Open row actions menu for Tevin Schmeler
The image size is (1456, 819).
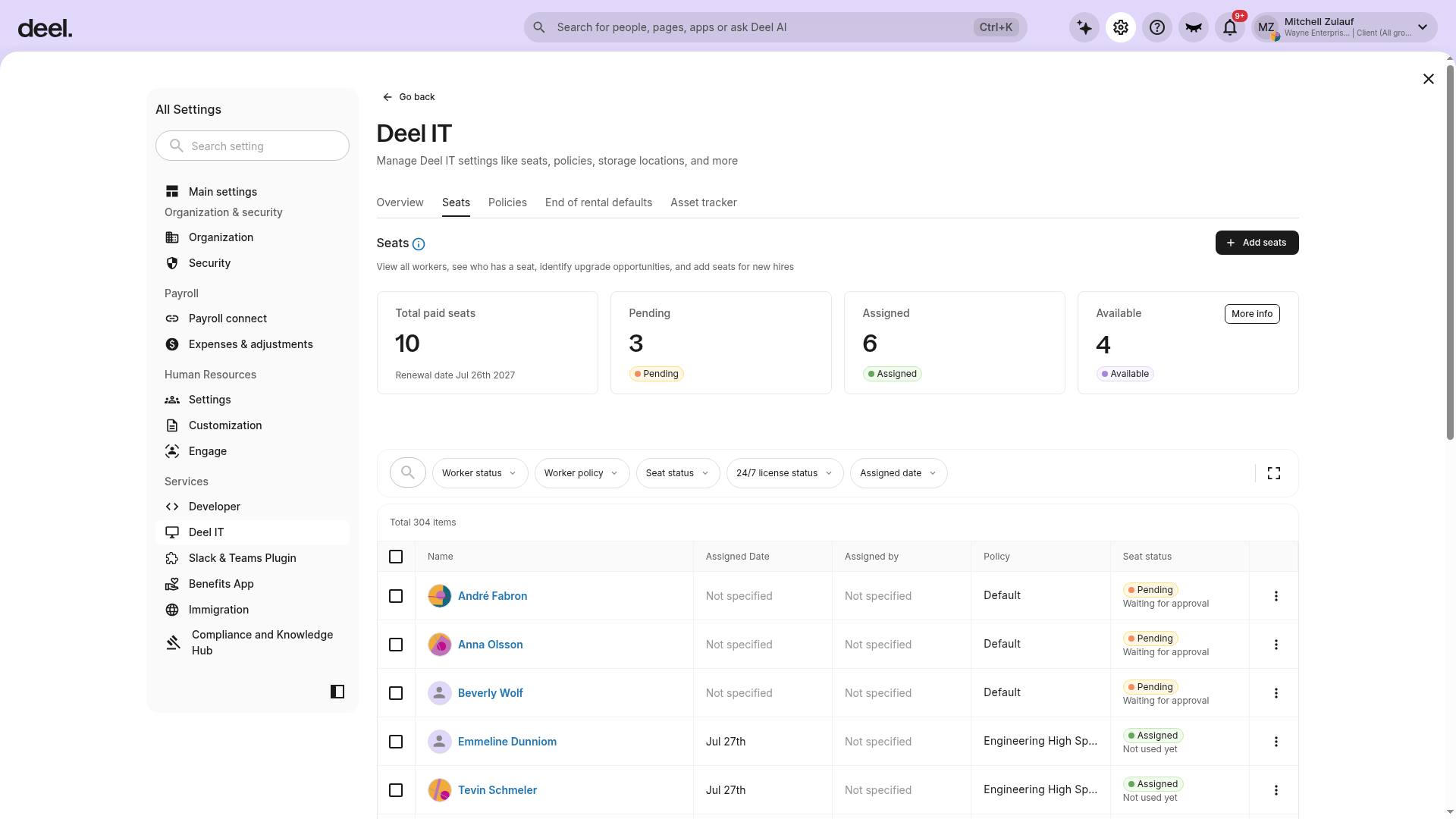[x=1276, y=790]
